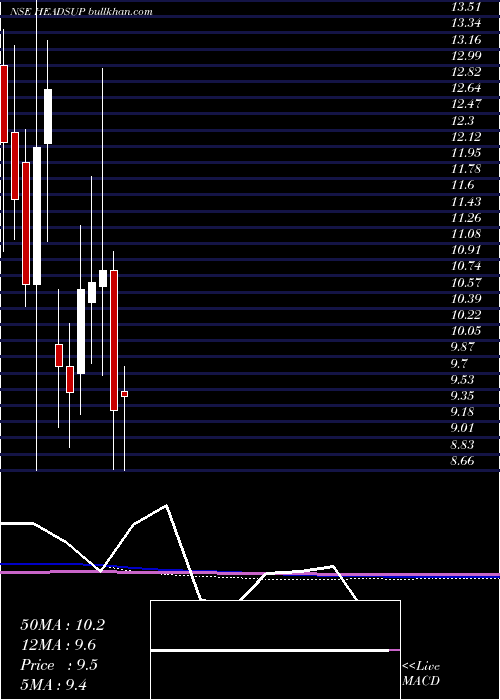
Task: Click the 13.16 price axis label
Action: (466, 40)
